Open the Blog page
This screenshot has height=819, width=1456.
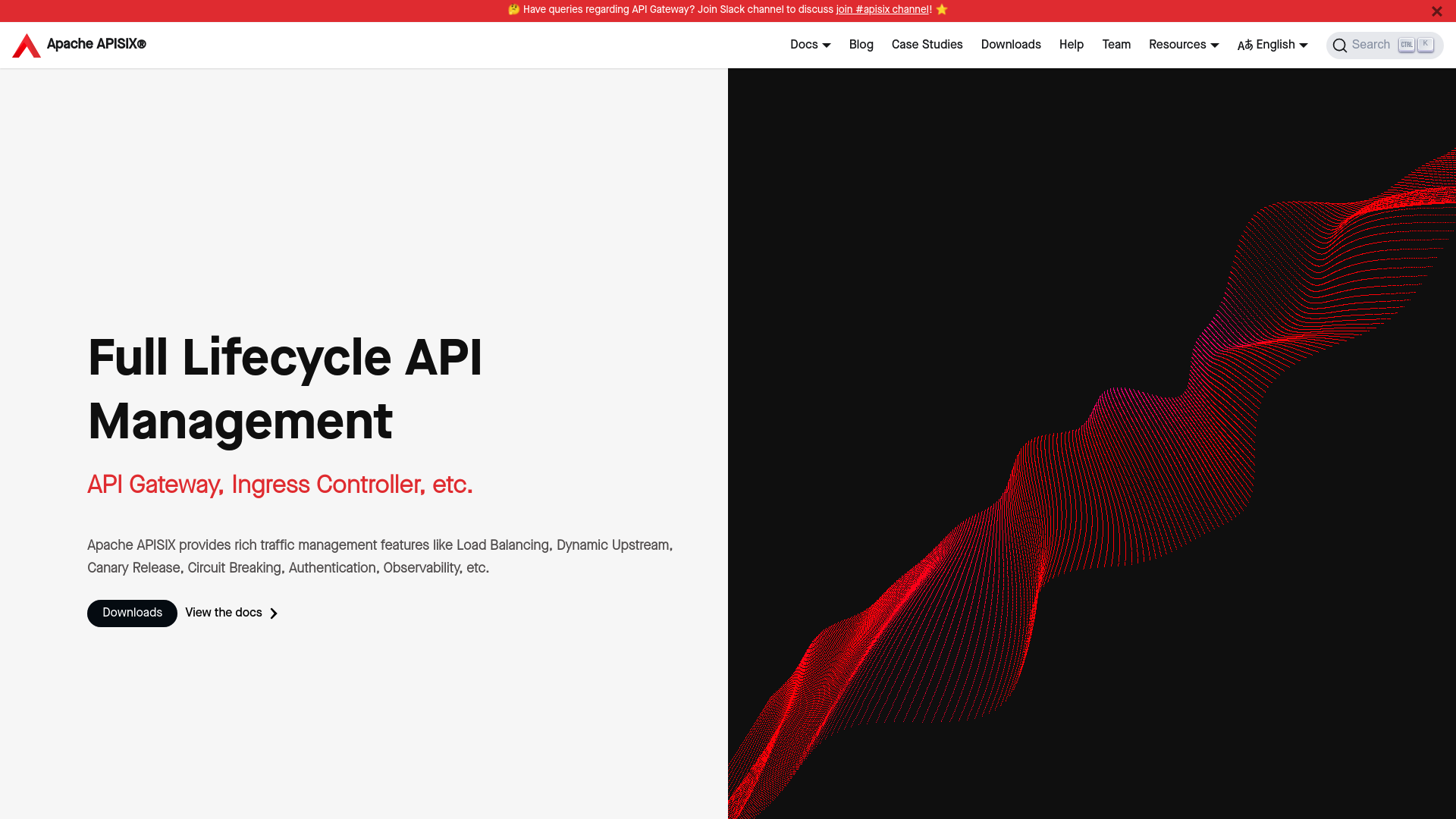click(x=861, y=45)
